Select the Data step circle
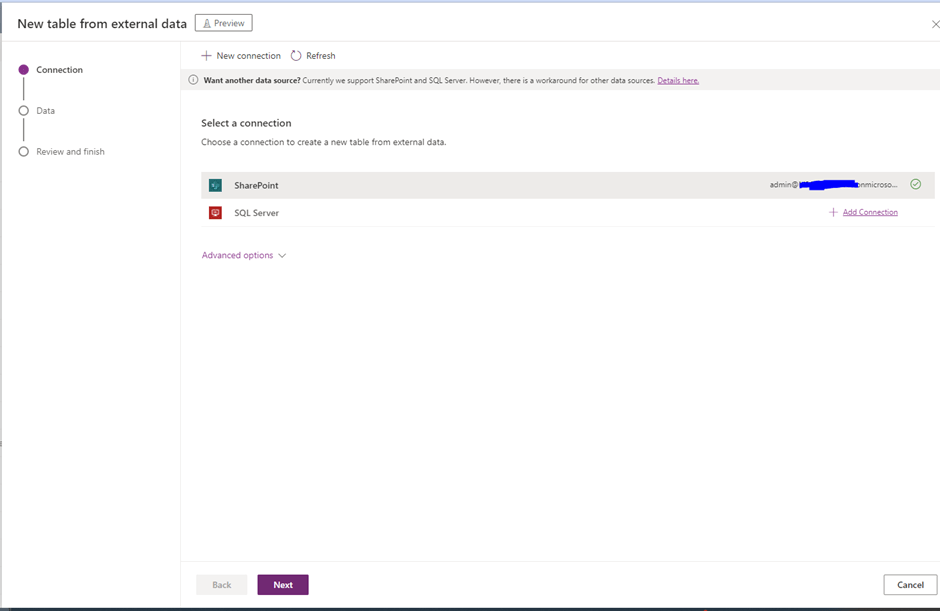 pos(23,111)
